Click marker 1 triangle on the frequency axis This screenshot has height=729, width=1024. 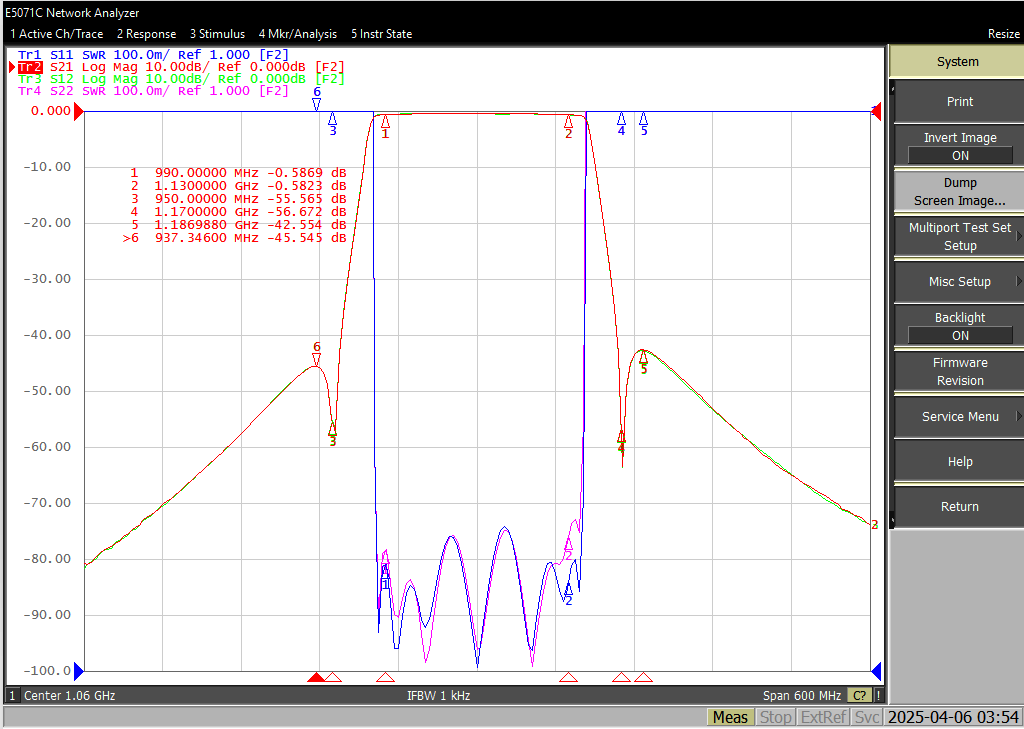pos(385,677)
